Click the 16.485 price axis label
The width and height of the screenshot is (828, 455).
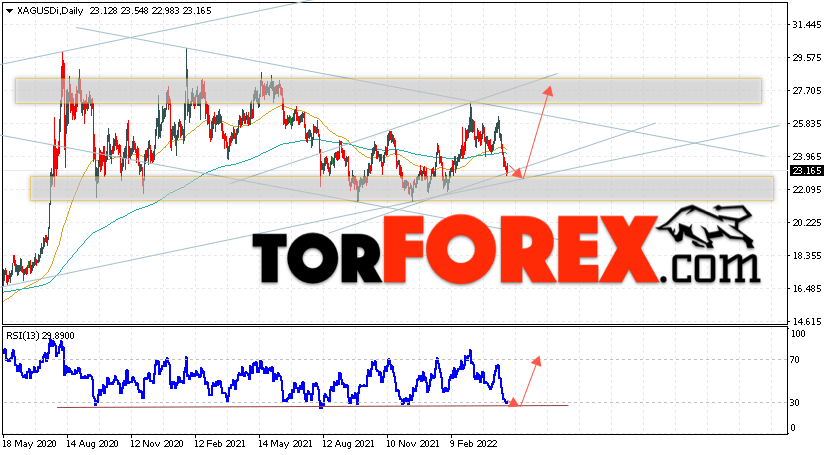(807, 289)
